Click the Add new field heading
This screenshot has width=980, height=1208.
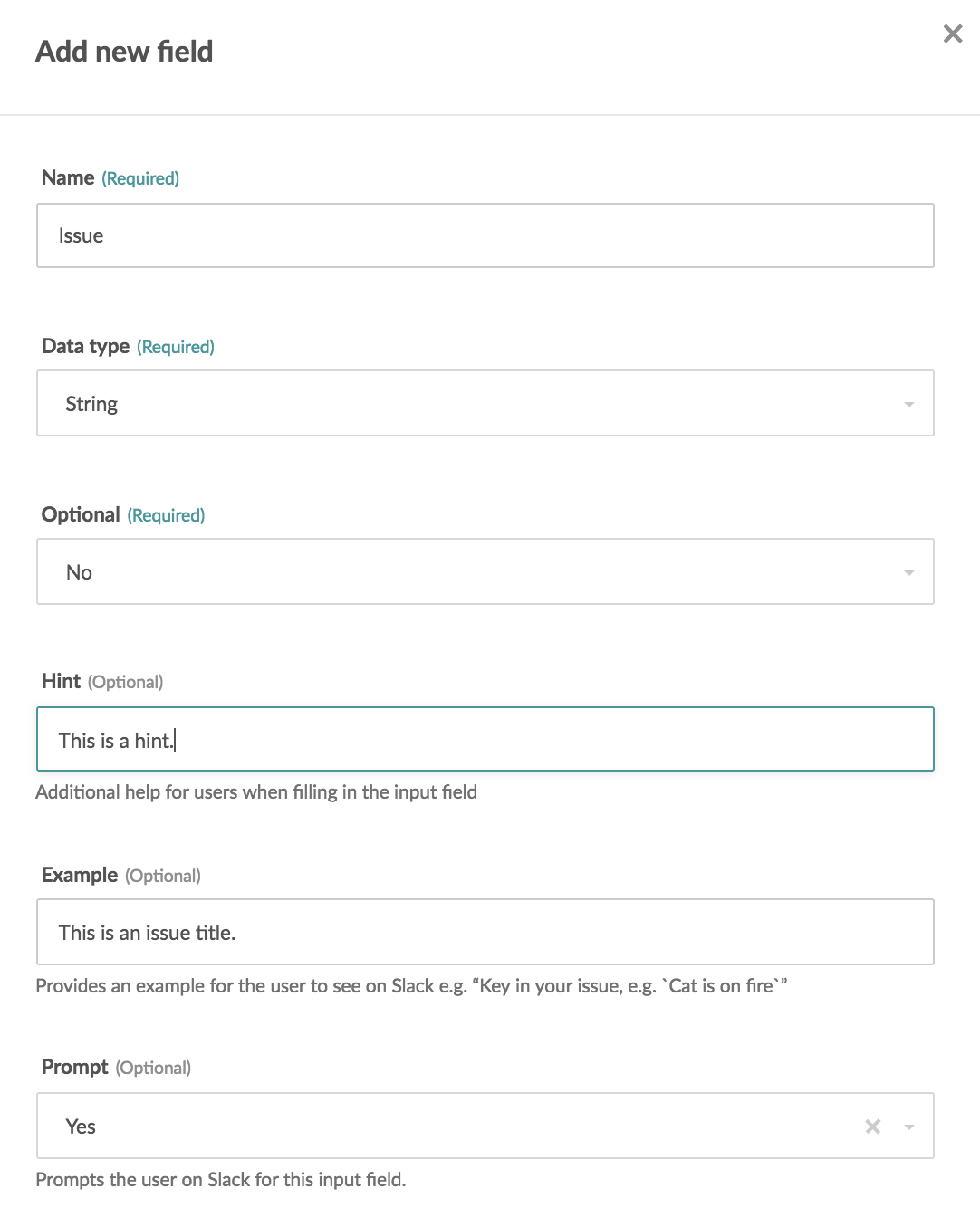tap(124, 52)
